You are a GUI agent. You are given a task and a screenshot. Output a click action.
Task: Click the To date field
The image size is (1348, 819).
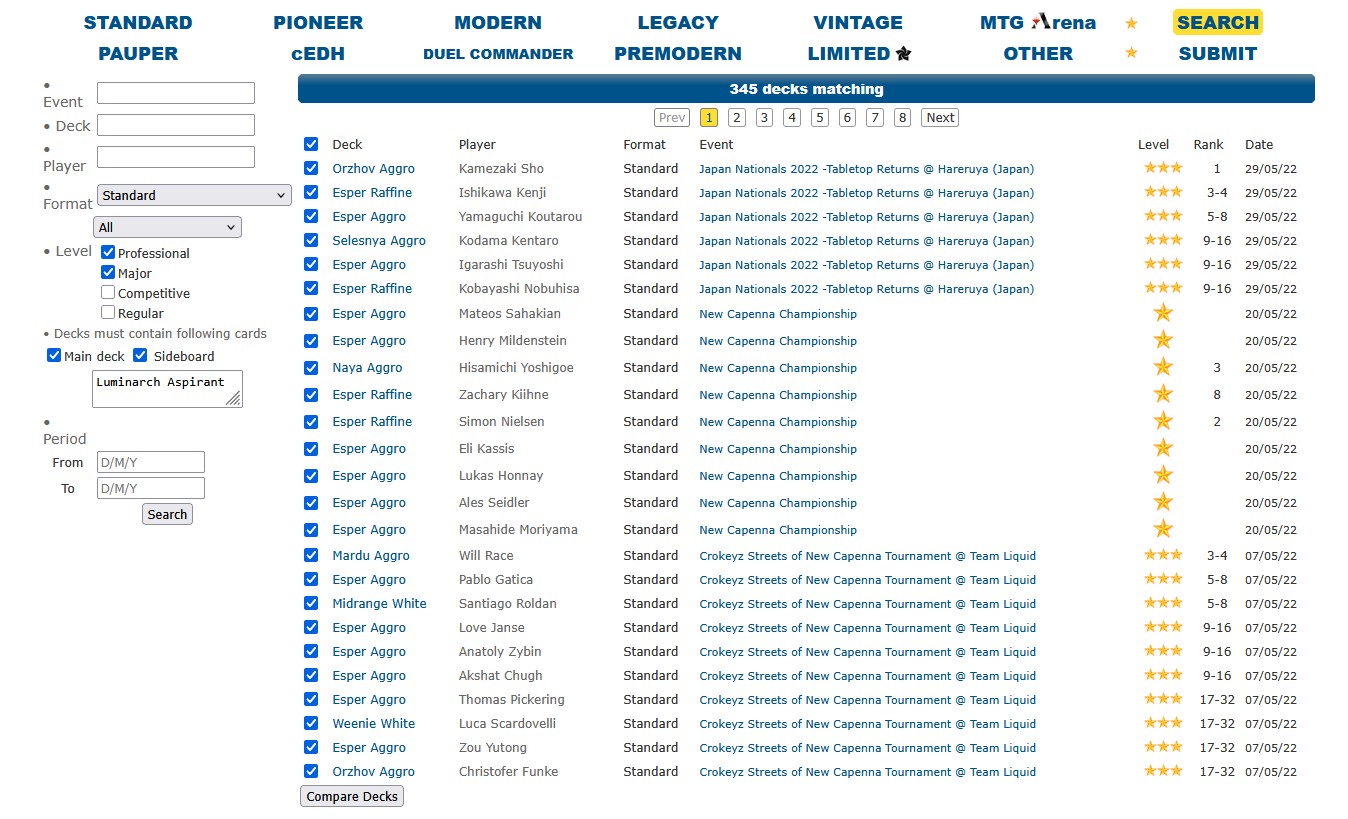[x=151, y=488]
